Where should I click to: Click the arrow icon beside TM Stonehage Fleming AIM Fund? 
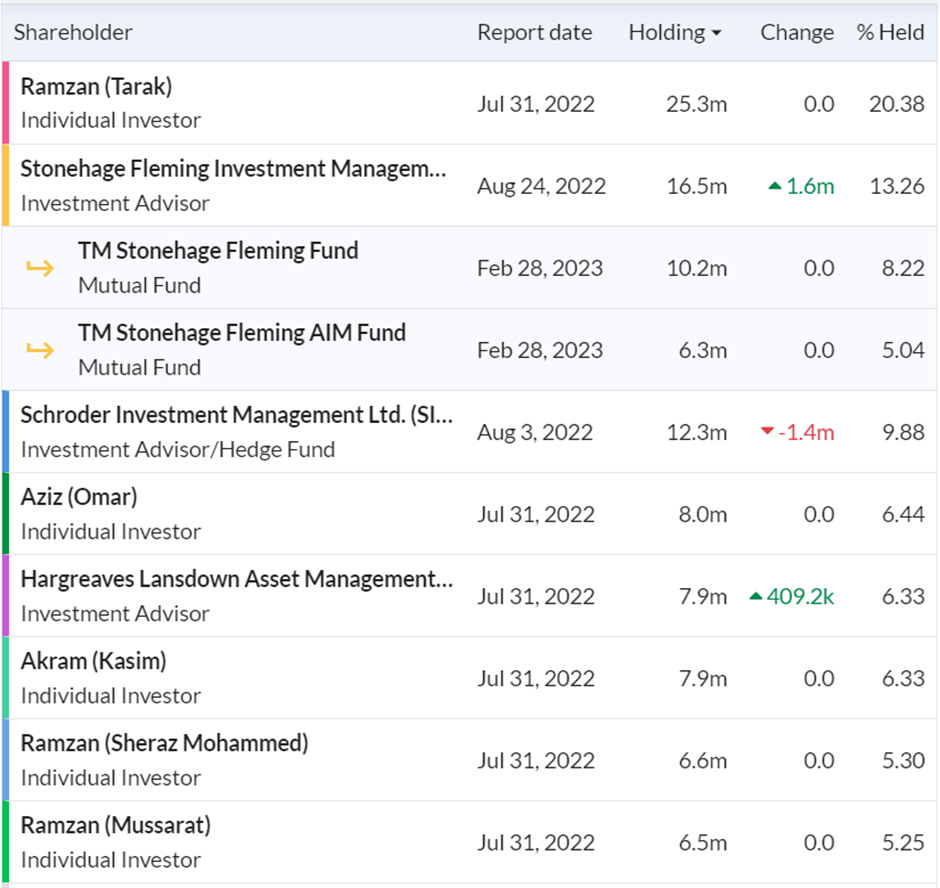[x=40, y=350]
